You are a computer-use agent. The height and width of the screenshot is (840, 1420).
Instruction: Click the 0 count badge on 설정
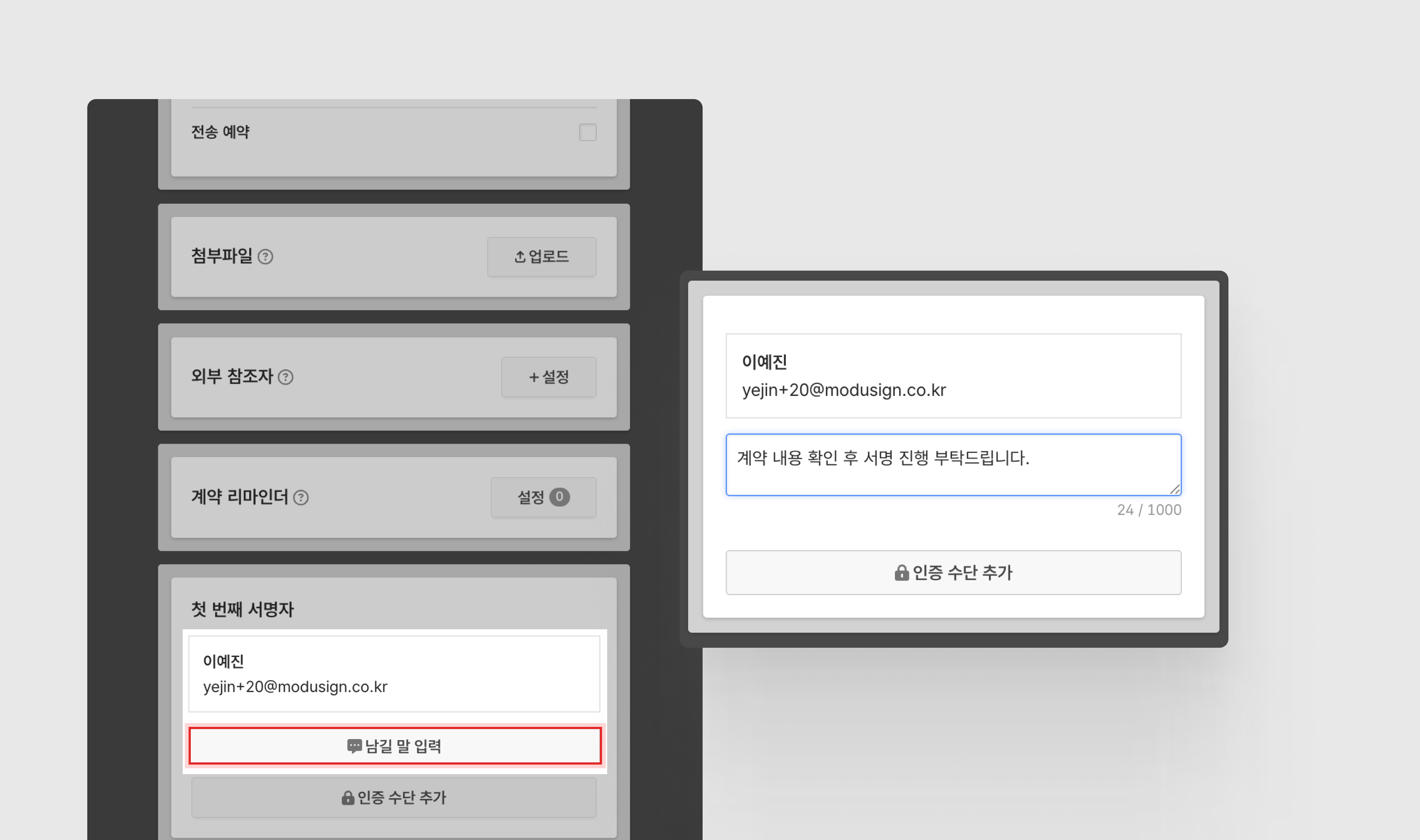559,497
